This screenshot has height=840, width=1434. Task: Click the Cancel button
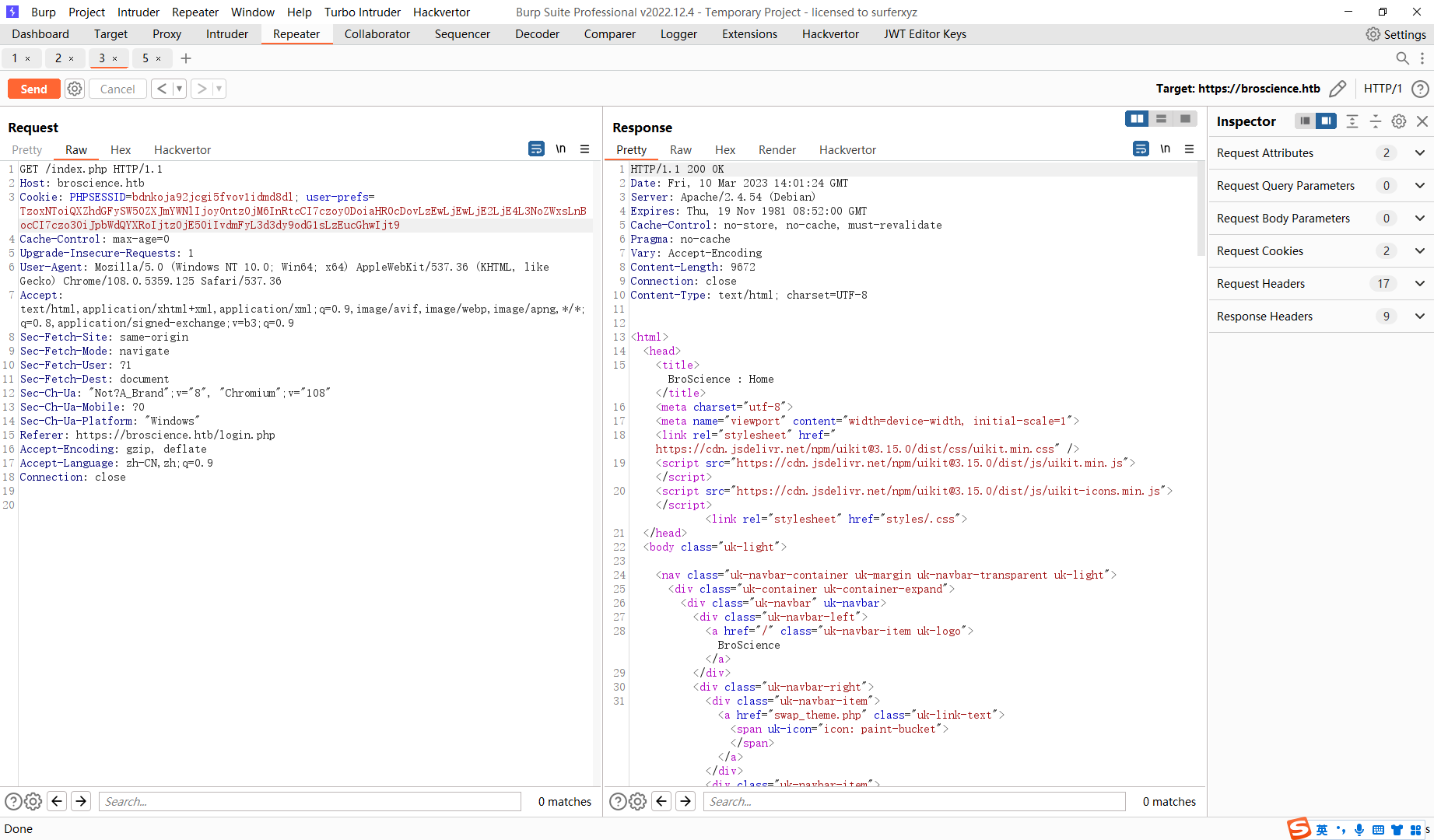click(x=117, y=89)
